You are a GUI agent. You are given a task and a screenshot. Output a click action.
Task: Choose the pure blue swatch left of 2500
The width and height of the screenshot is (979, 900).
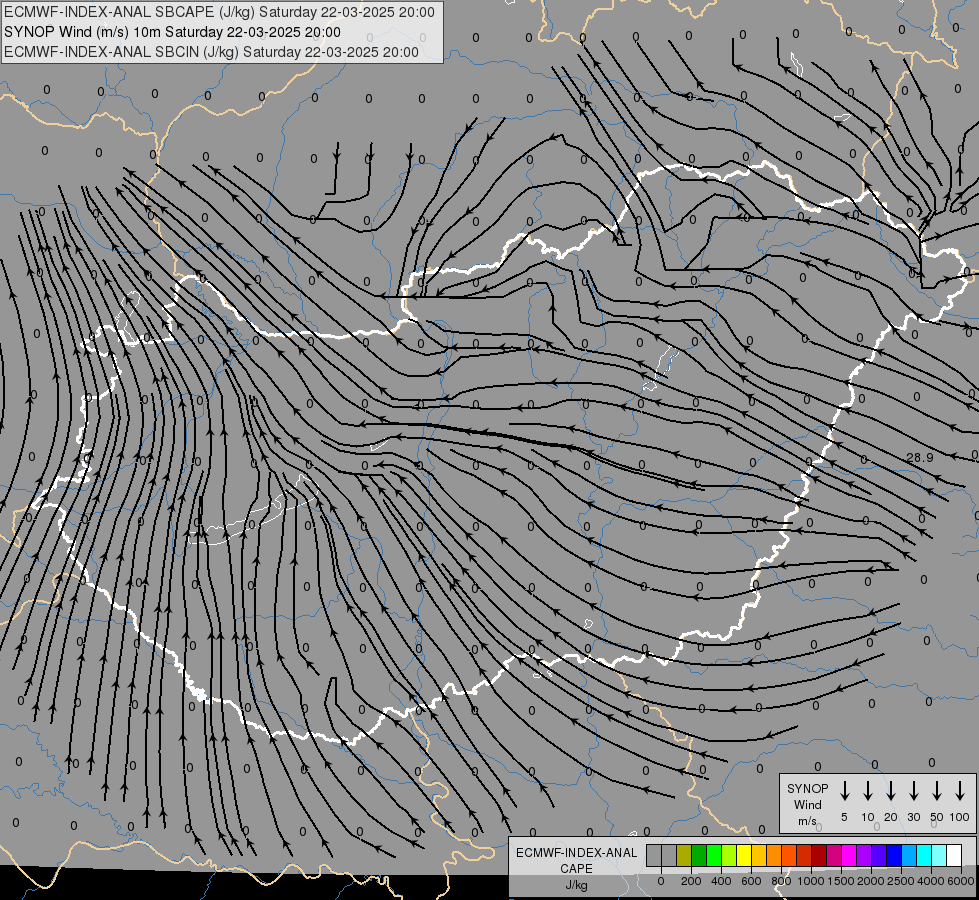point(893,855)
